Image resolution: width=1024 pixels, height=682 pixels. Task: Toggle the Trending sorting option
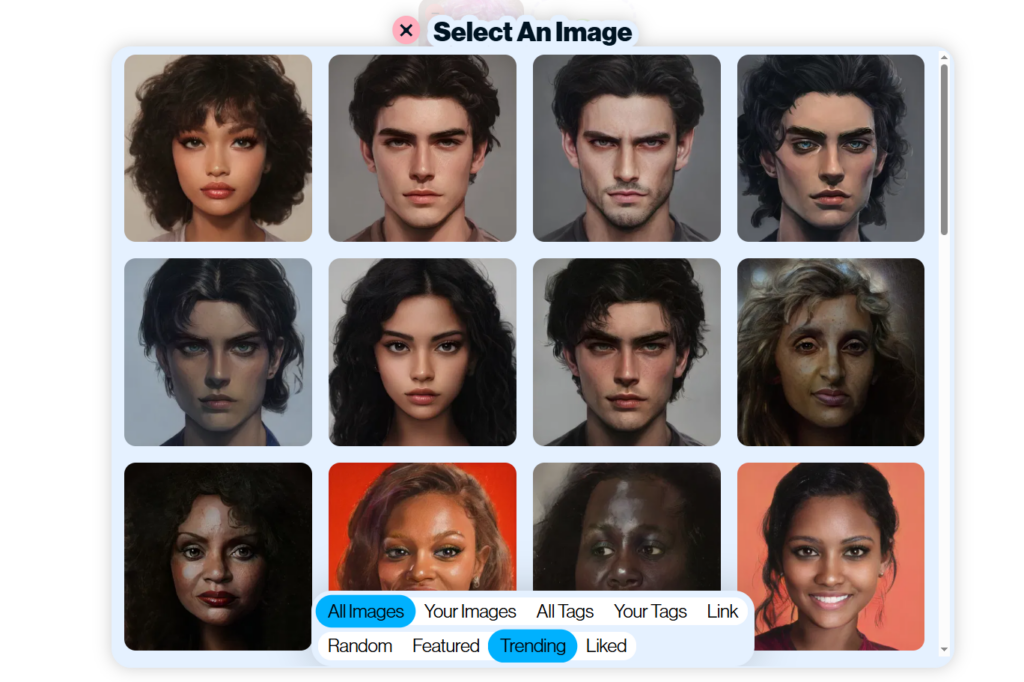tap(532, 646)
